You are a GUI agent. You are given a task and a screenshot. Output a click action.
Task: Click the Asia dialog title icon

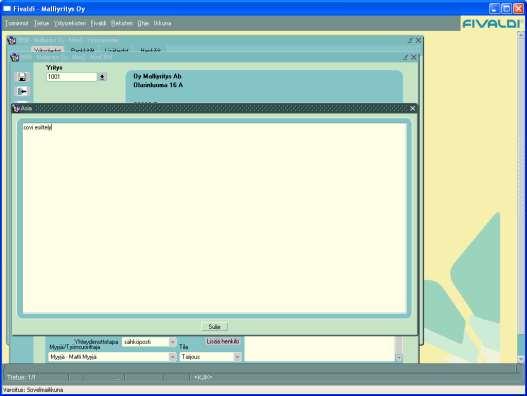(16, 108)
